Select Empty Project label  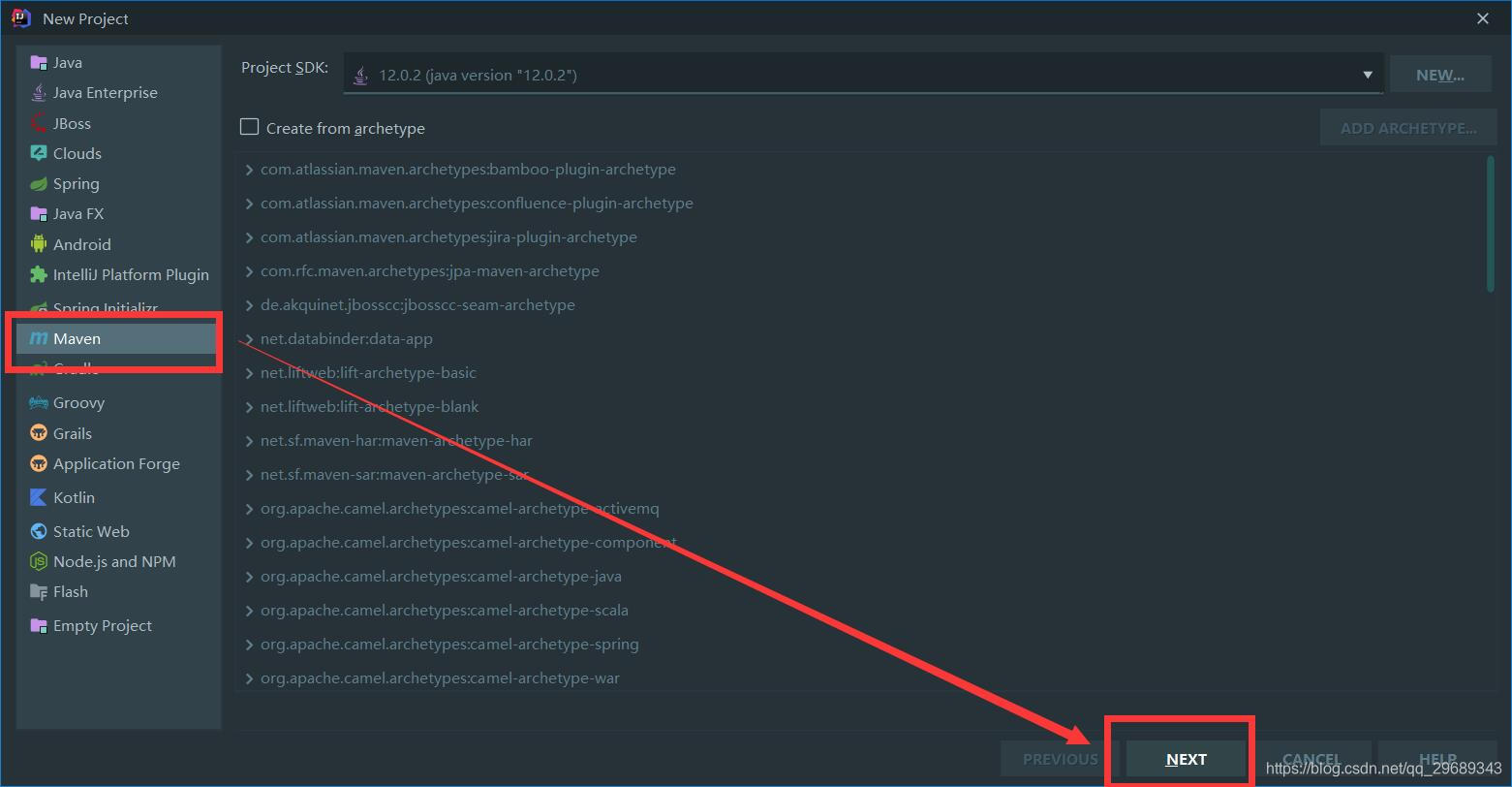click(x=102, y=625)
